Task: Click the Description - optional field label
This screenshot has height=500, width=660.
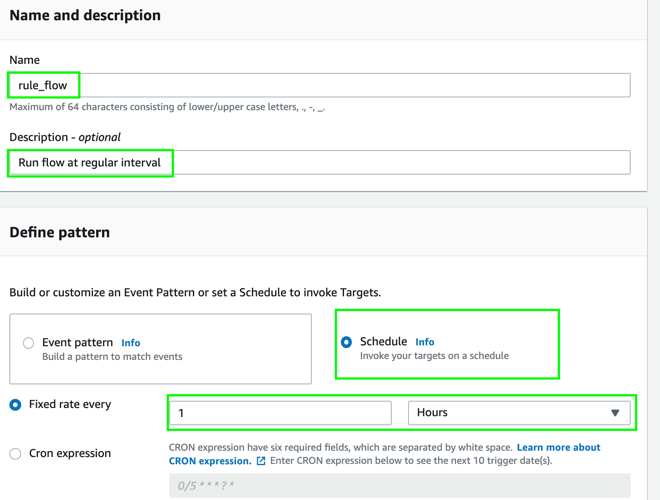Action: pos(65,137)
